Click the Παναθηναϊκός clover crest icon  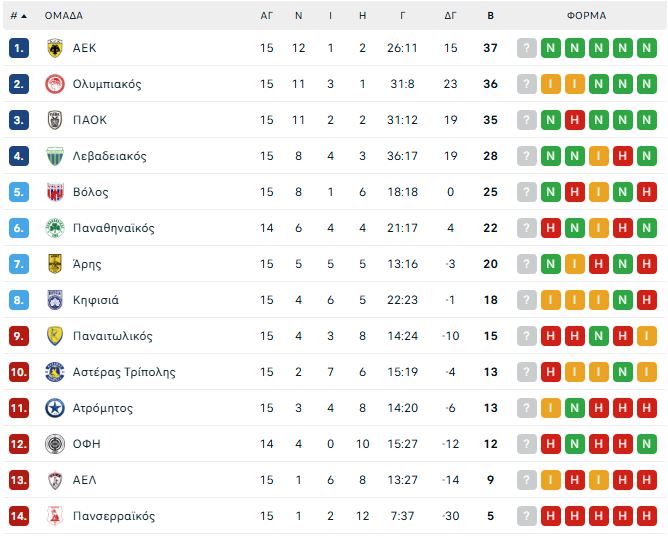tap(55, 228)
